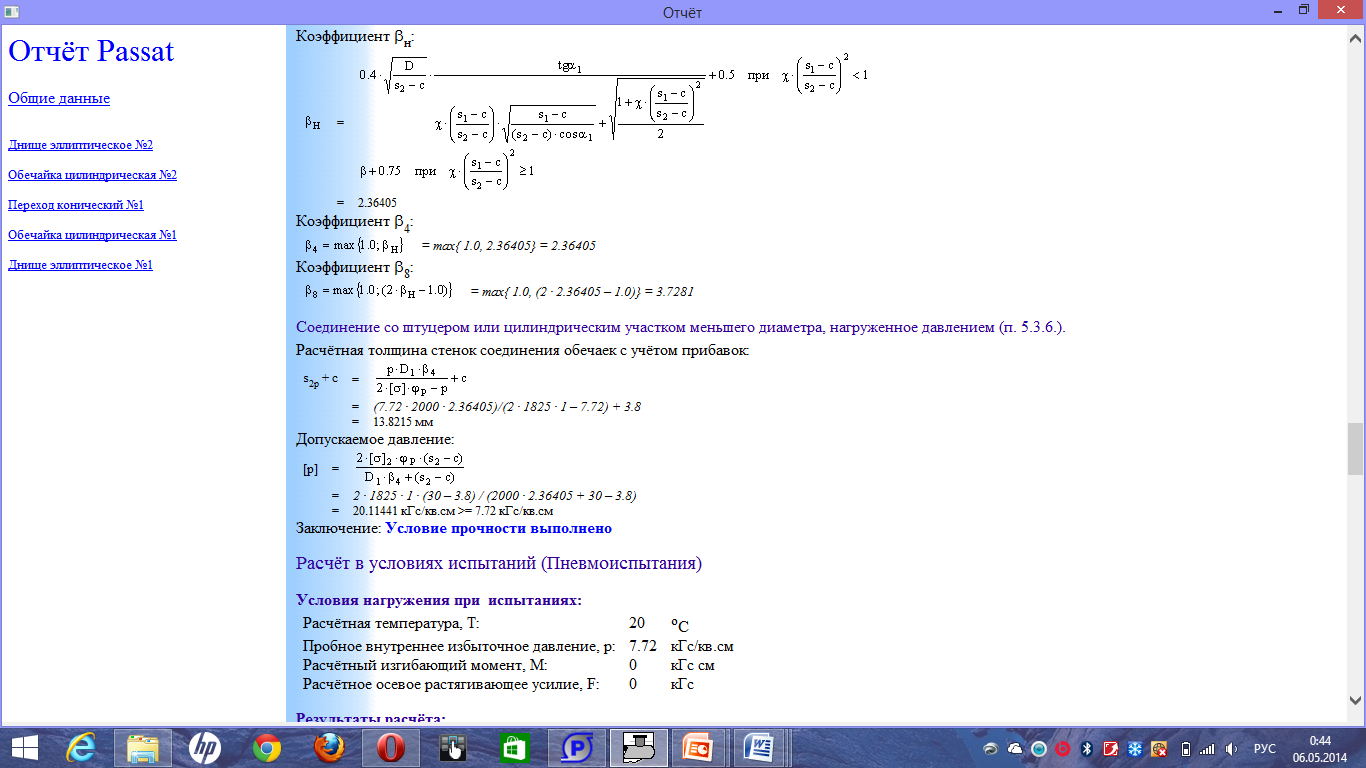Switch to the Passat taskbar icon
The width and height of the screenshot is (1366, 768).
tap(576, 747)
